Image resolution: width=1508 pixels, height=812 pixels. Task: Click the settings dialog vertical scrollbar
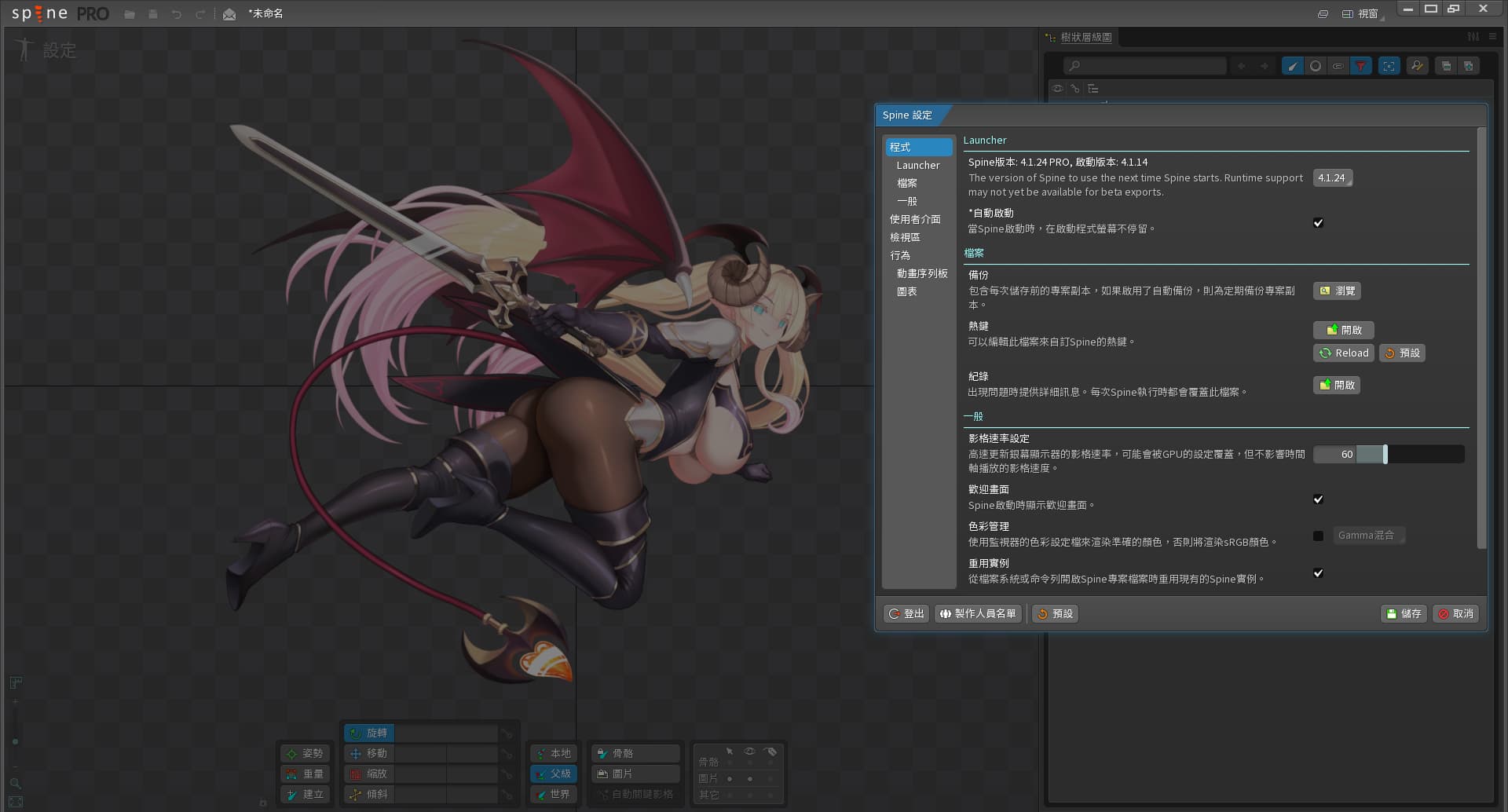(1481, 338)
